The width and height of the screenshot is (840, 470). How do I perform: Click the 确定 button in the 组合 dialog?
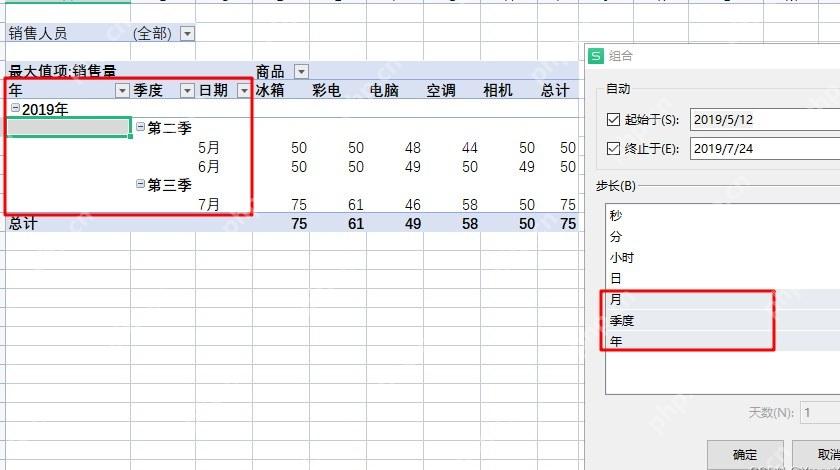[x=745, y=455]
